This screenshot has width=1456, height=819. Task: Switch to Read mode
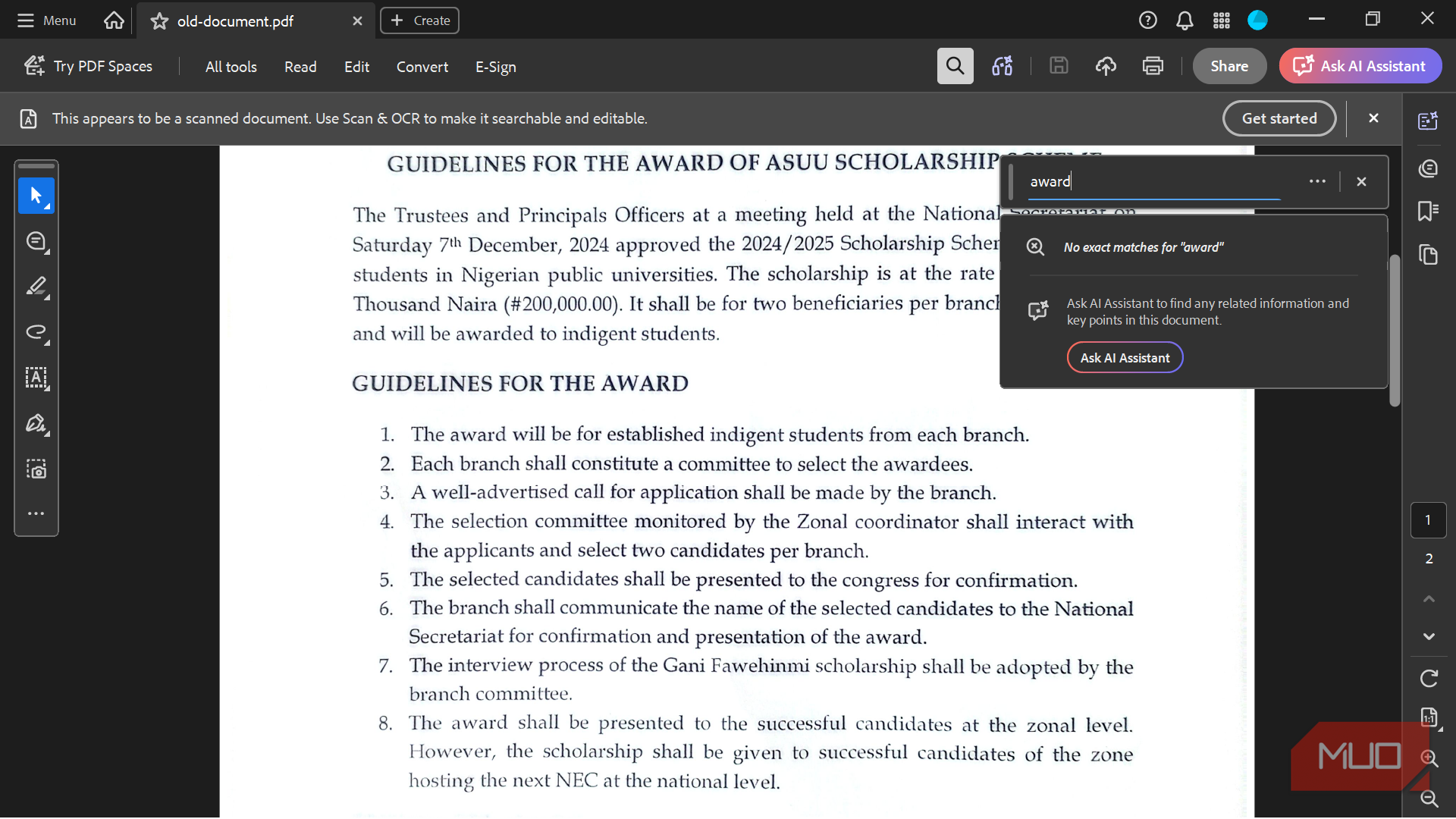(300, 67)
